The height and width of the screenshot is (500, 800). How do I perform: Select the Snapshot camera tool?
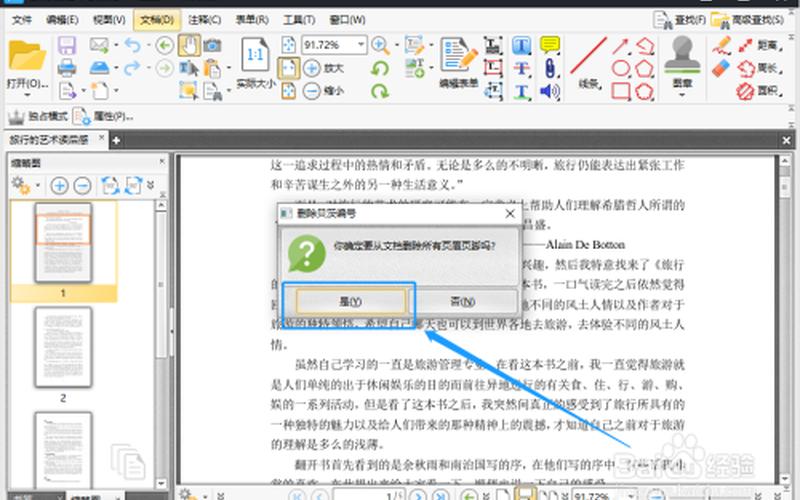point(212,45)
